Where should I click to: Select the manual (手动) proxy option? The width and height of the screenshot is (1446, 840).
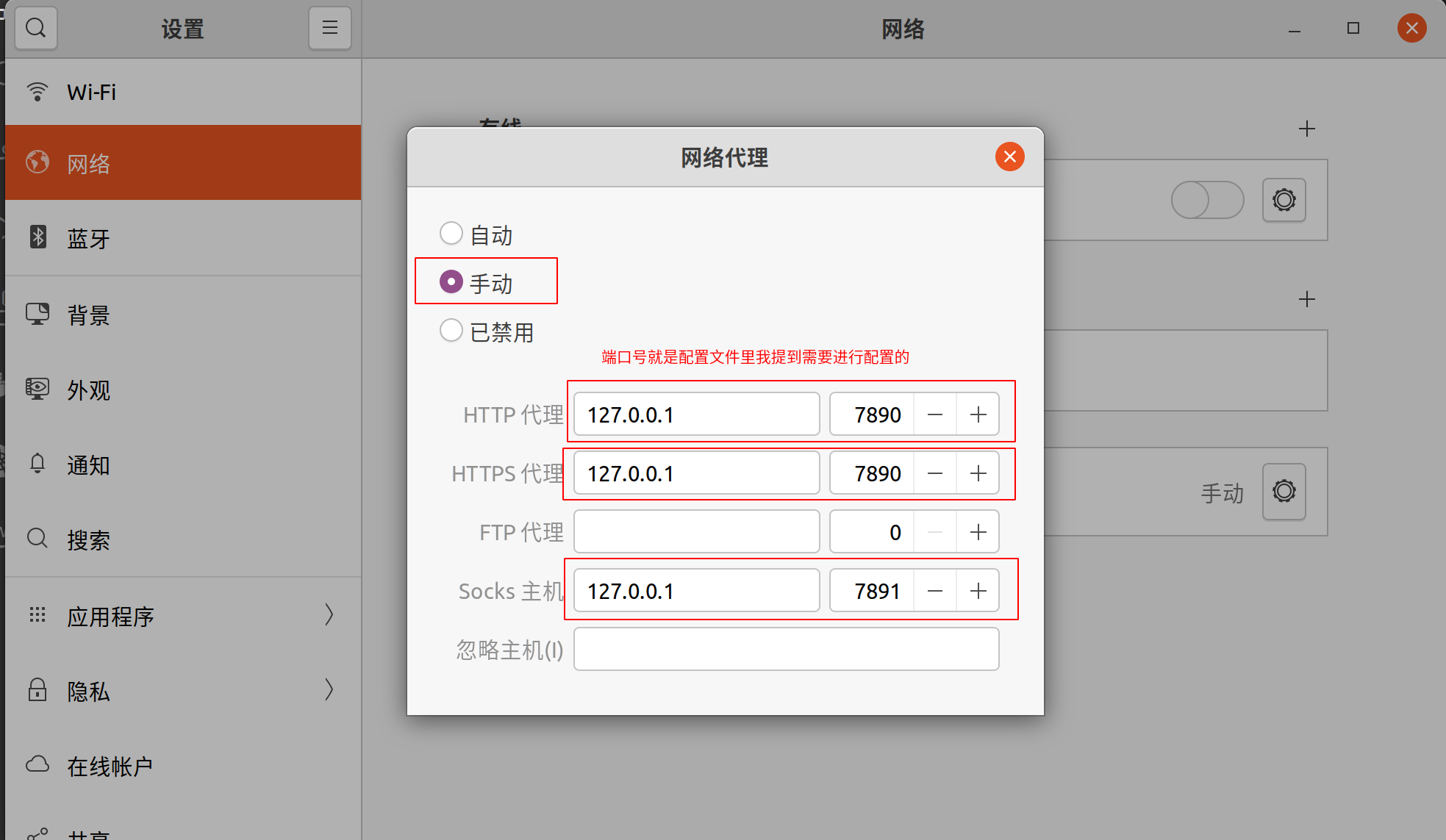[451, 282]
